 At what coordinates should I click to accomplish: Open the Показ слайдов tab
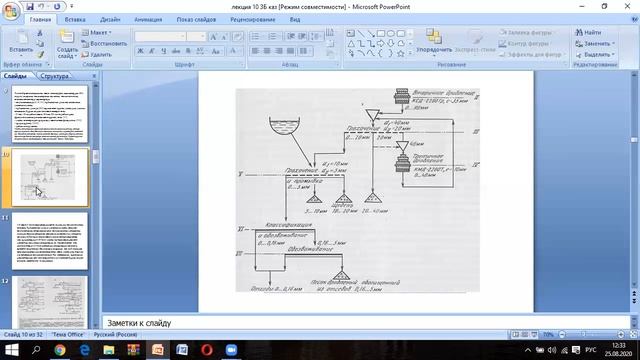pos(196,20)
